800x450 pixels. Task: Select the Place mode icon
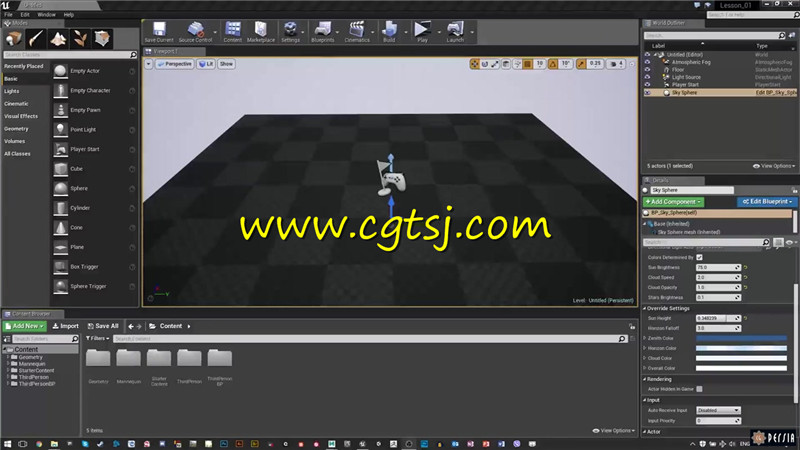14,38
